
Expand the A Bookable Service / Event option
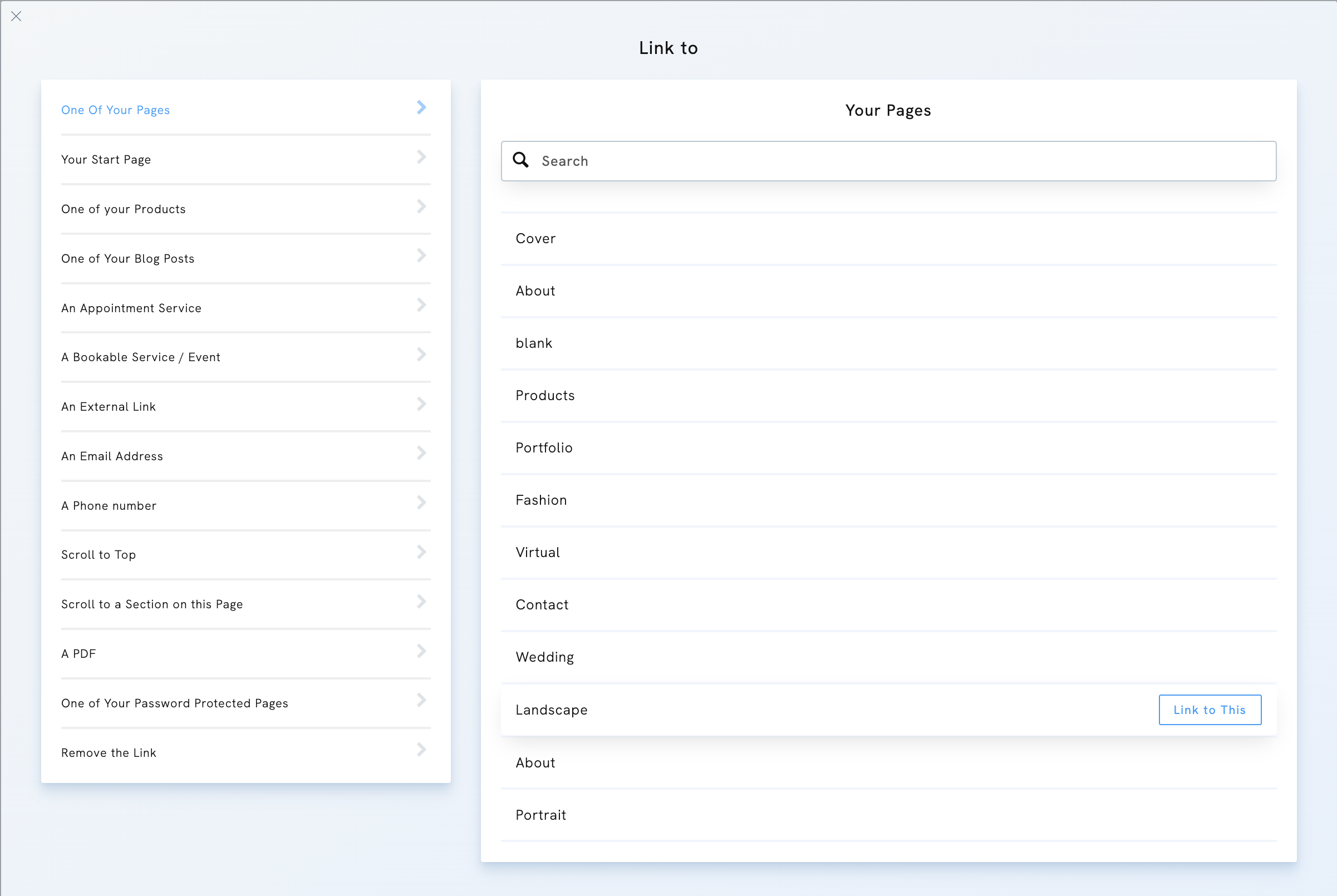point(421,355)
